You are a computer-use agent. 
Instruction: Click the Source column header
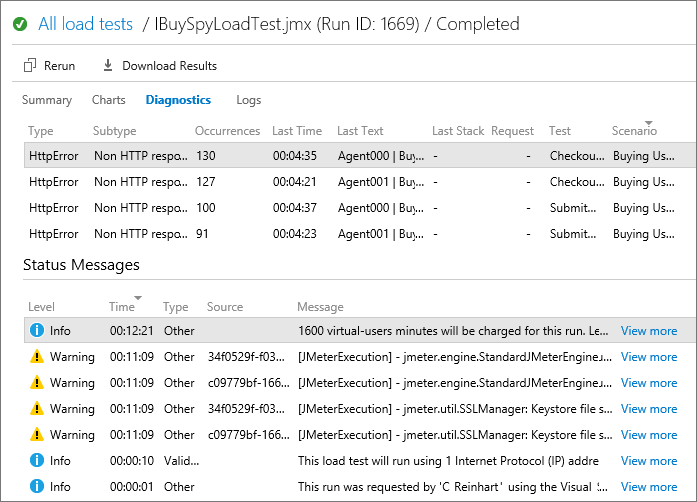click(x=225, y=307)
